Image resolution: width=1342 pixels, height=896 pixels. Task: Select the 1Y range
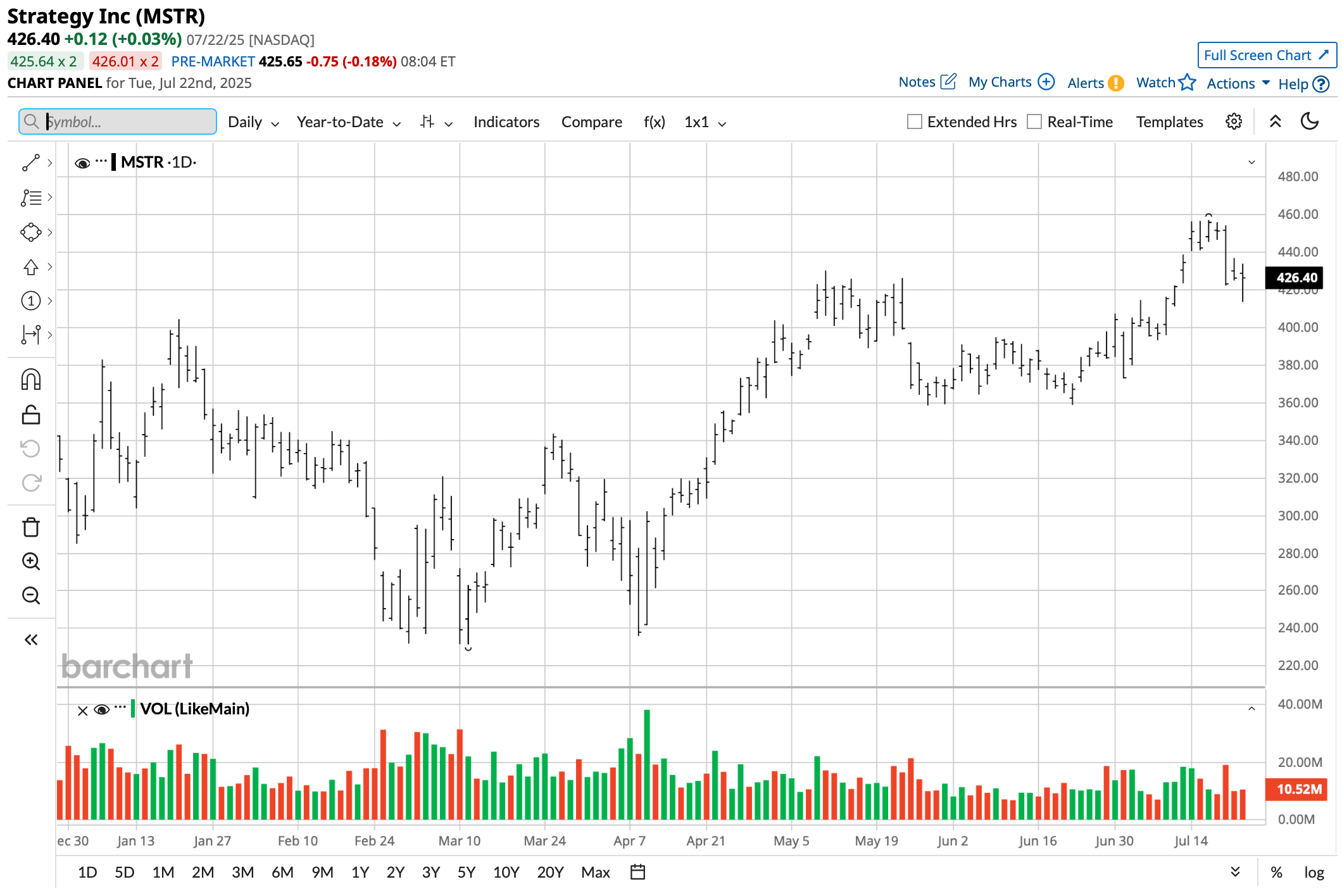[360, 873]
